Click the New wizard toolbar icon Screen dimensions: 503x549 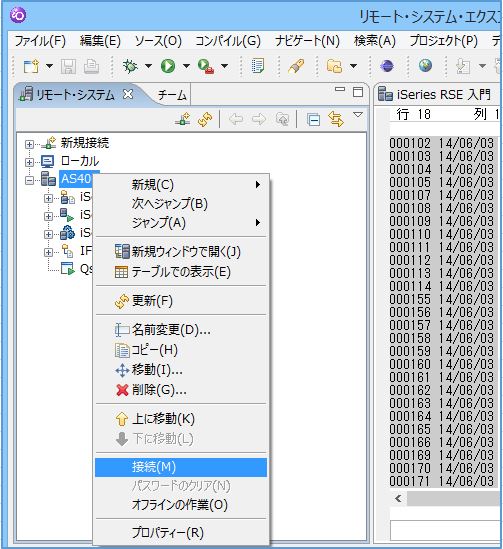pos(31,66)
